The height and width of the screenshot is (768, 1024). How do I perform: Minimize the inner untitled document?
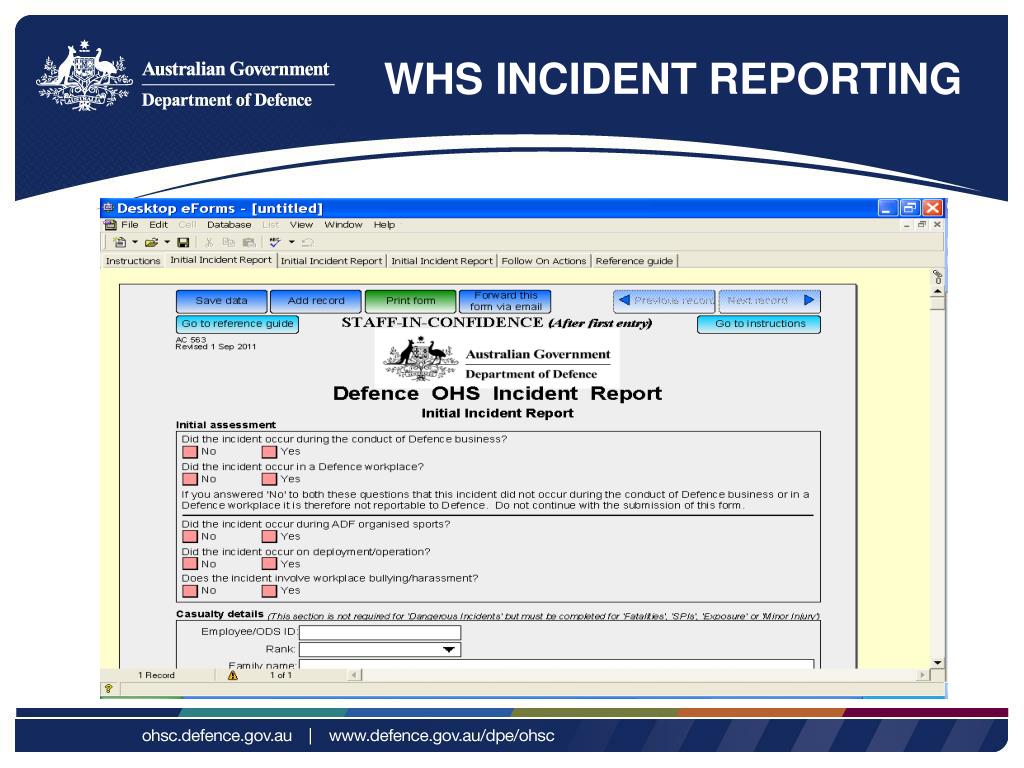point(906,225)
